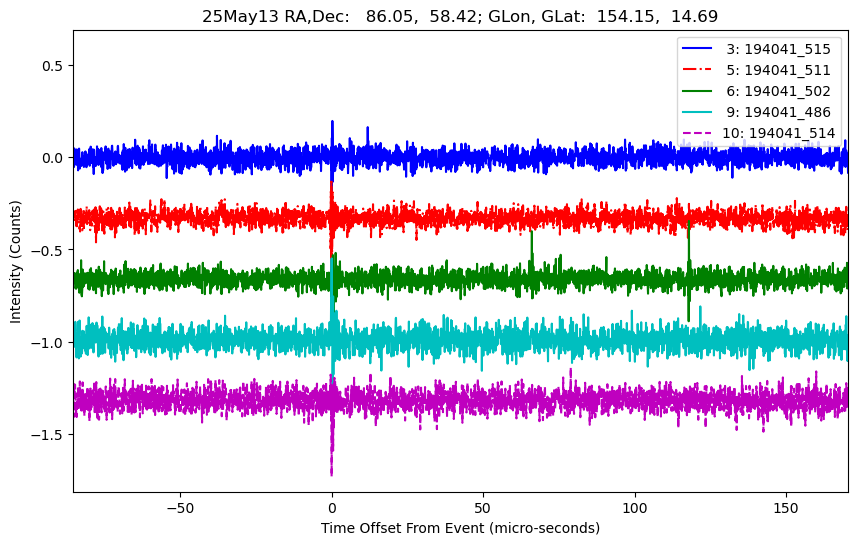The width and height of the screenshot is (858, 545).
Task: Click the x-axis tick label 50
Action: (x=483, y=508)
